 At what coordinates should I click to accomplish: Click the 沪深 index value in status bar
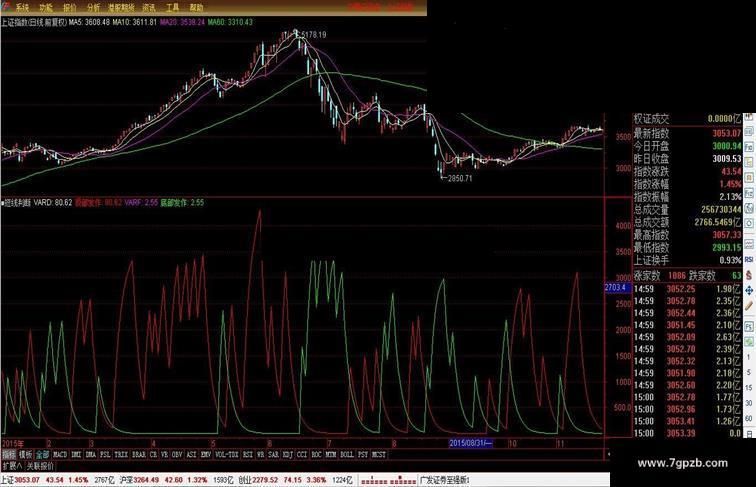pos(144,480)
